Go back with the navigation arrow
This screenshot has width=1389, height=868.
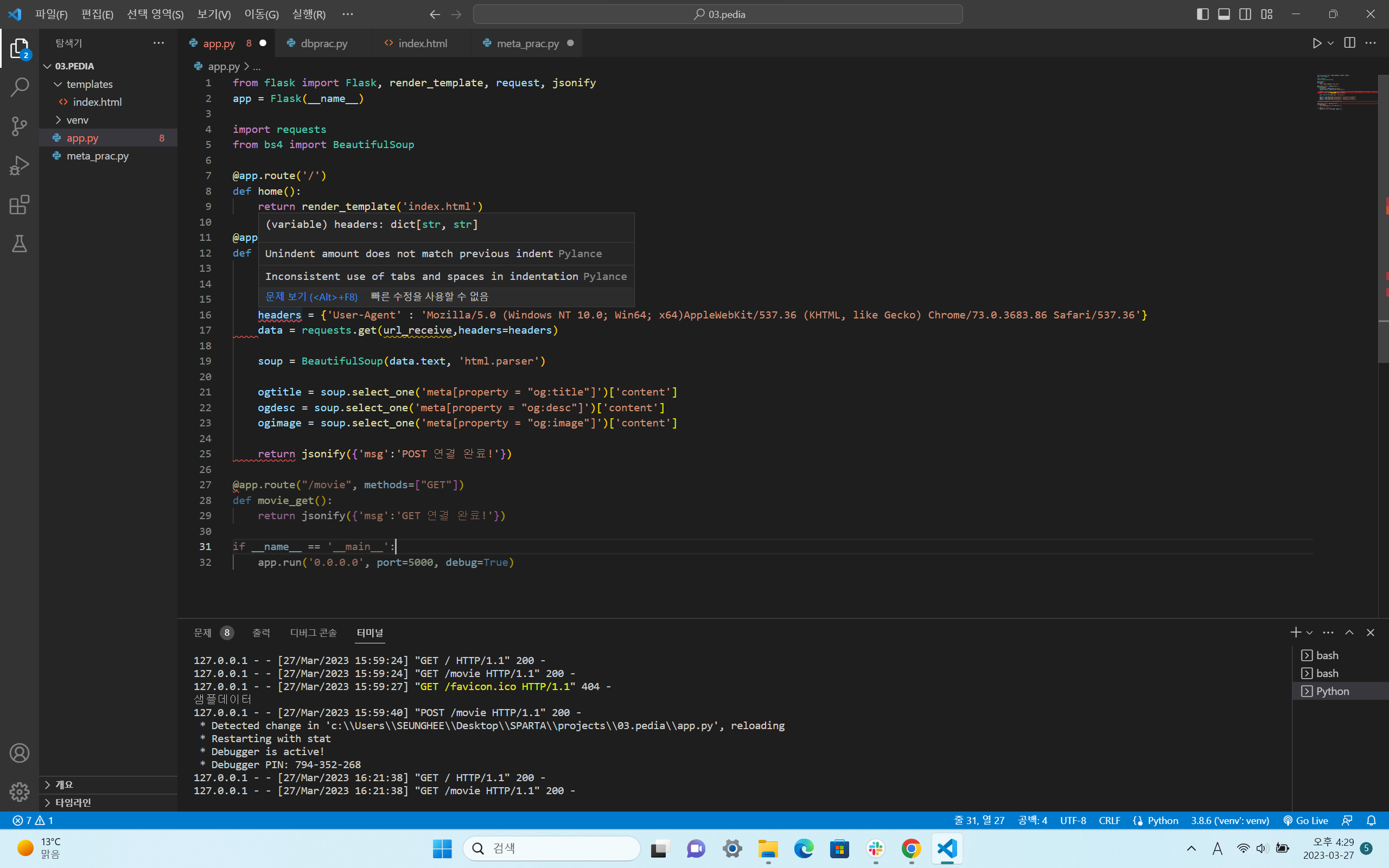point(435,14)
